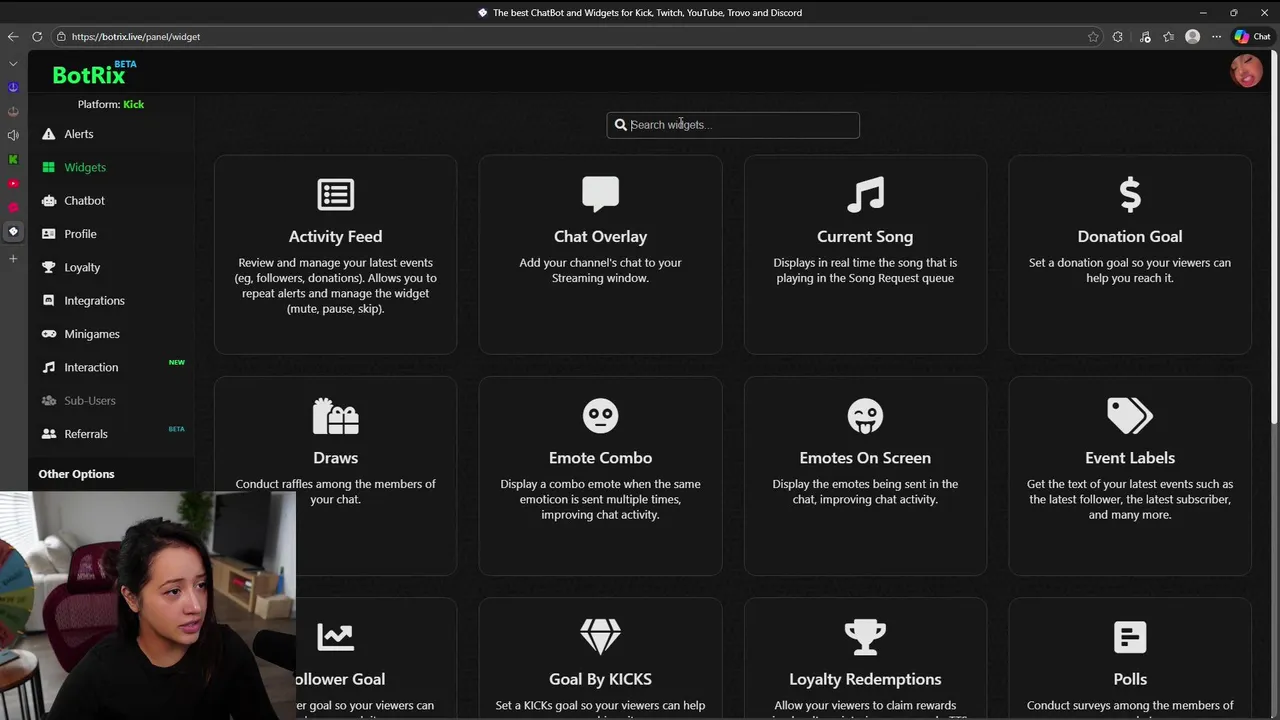
Task: Click the Chatbot robot icon
Action: [x=48, y=200]
